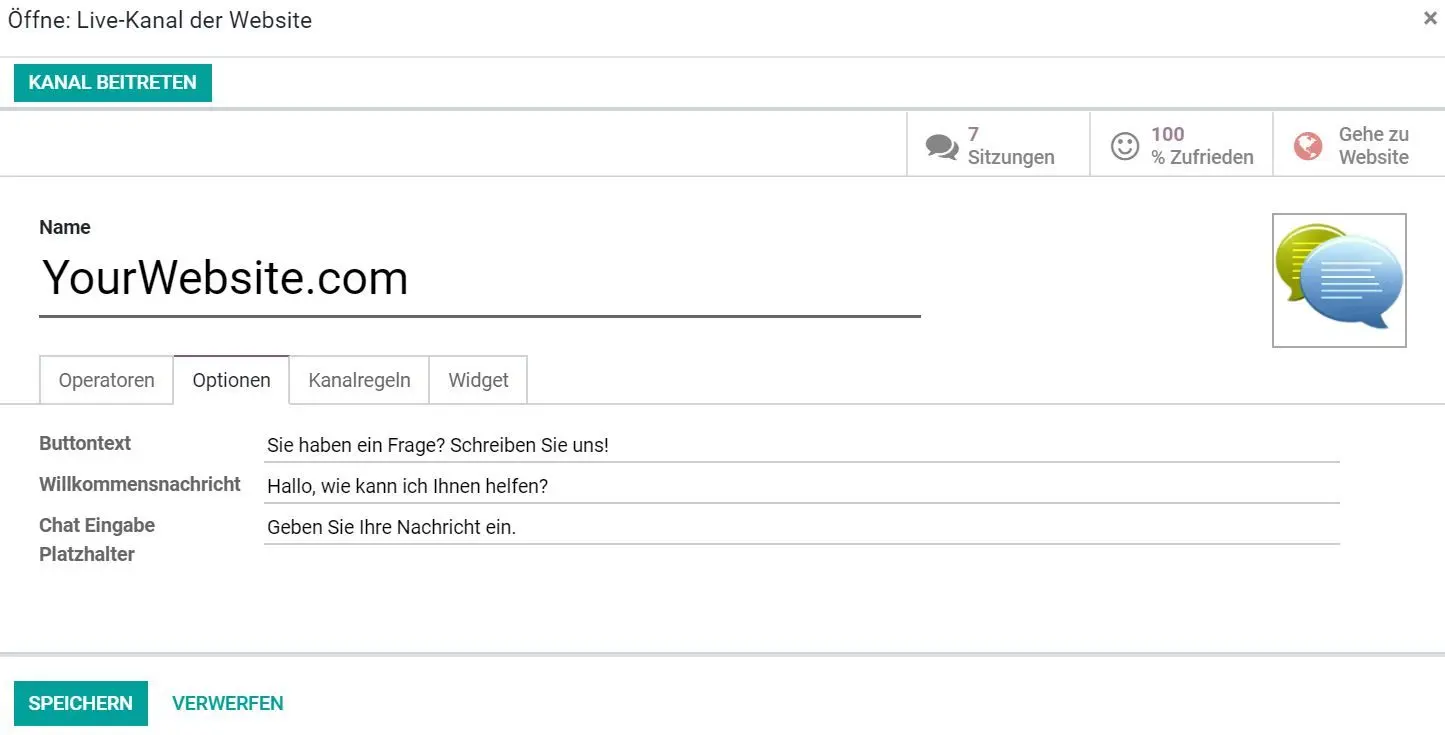Screen dimensions: 1445x735
Task: Click the Chat Eingabe Platzhalter field
Action: (x=801, y=528)
